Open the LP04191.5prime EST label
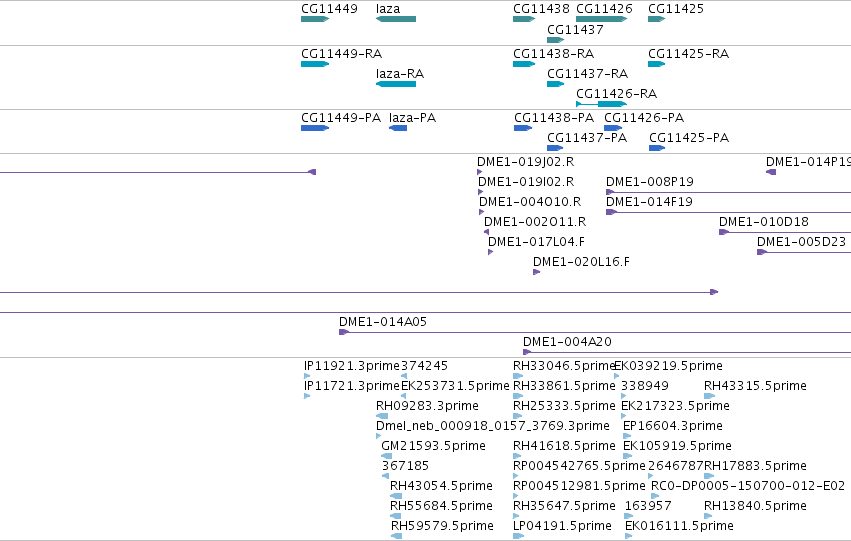The width and height of the screenshot is (851, 541). pyautogui.click(x=562, y=526)
